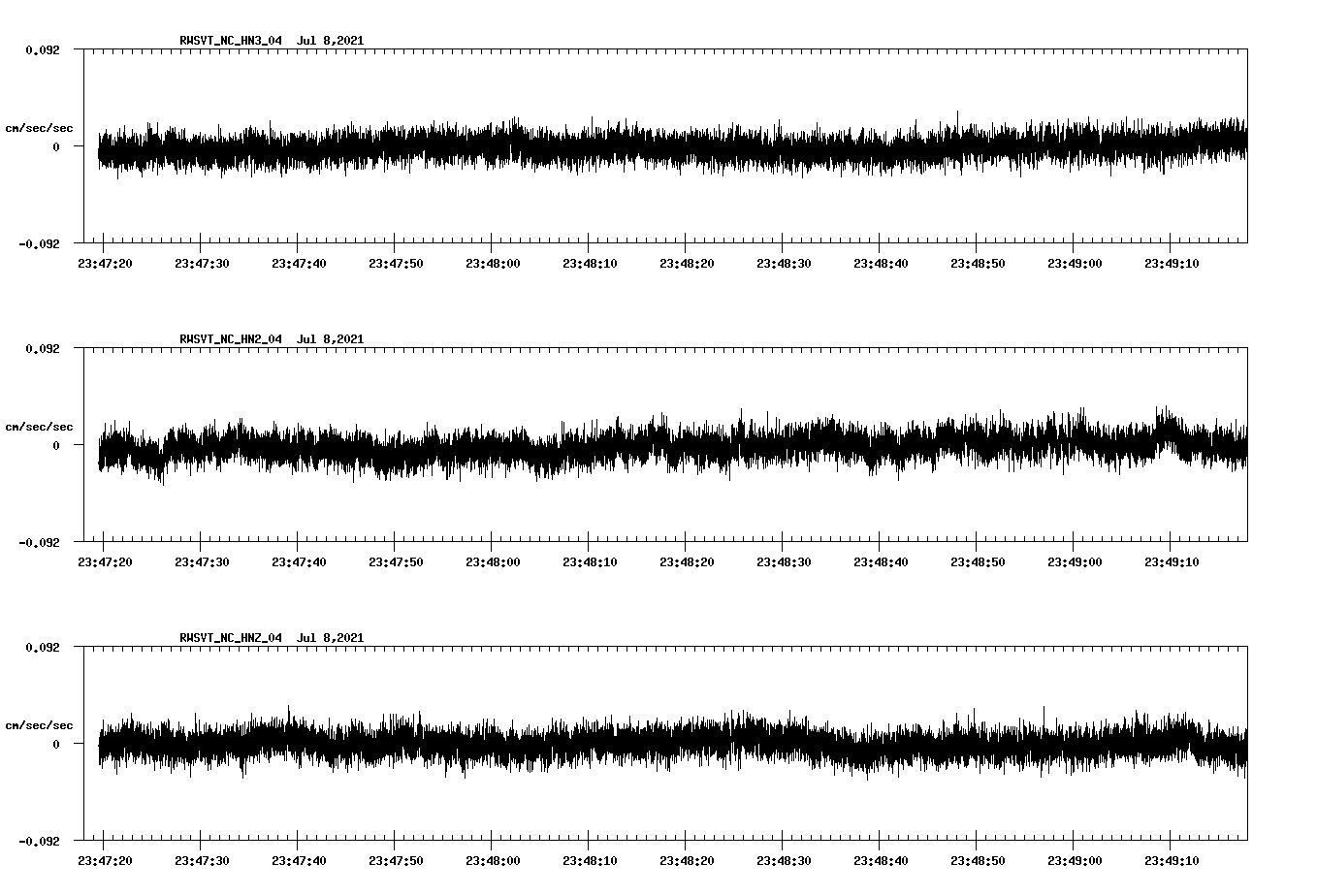Click the 23:48:00 timestamp under middle plot
The image size is (1317, 896).
[x=491, y=560]
